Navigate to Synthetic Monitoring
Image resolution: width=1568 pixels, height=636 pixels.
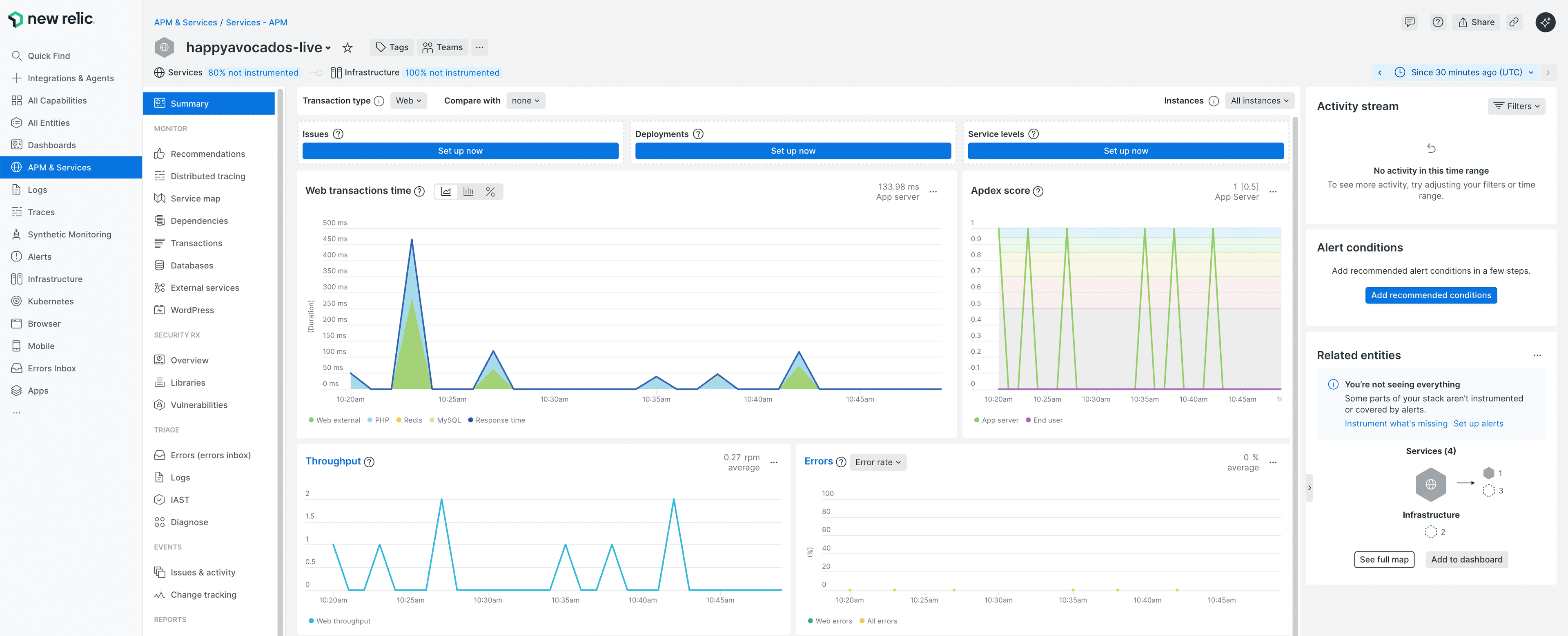click(69, 234)
